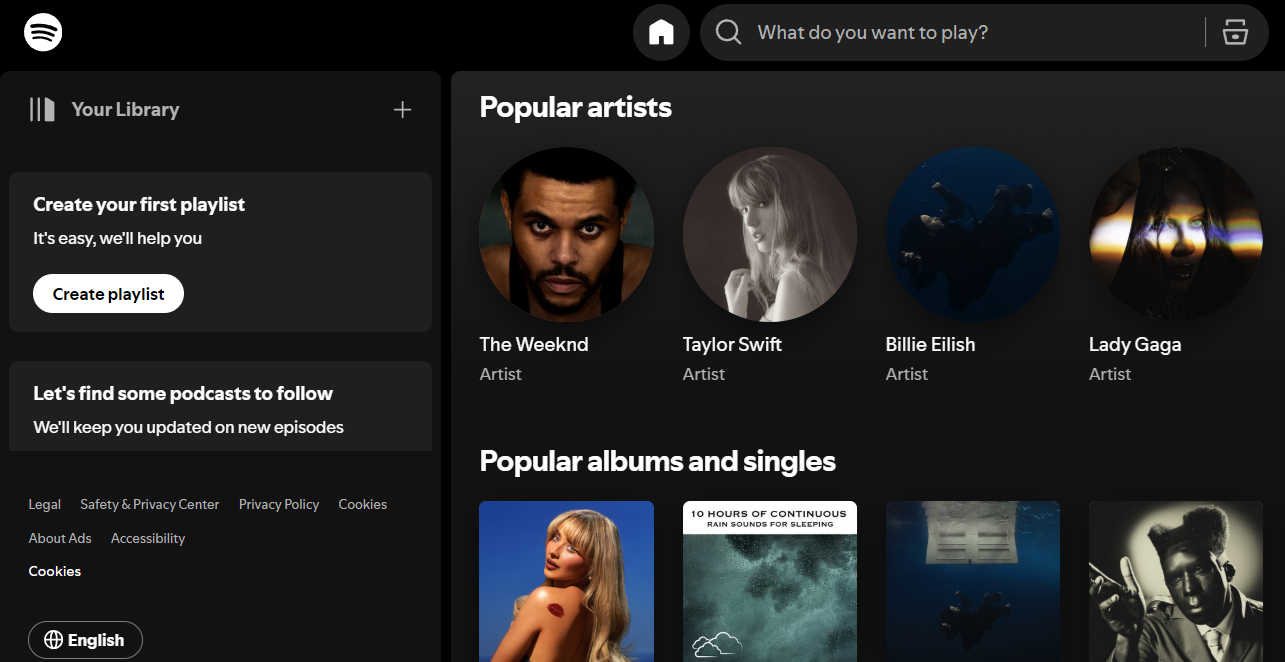Viewport: 1285px width, 662px height.
Task: Change language with the English button
Action: click(x=85, y=640)
